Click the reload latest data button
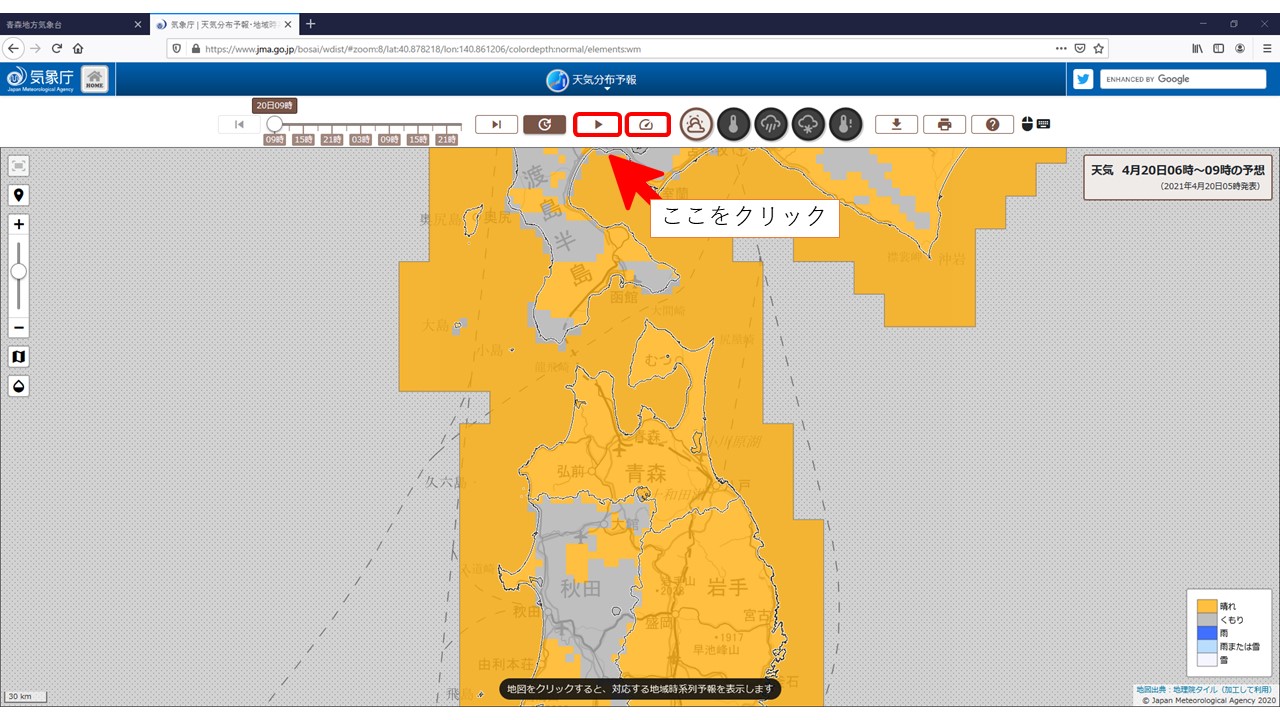This screenshot has width=1280, height=720. pyautogui.click(x=544, y=125)
